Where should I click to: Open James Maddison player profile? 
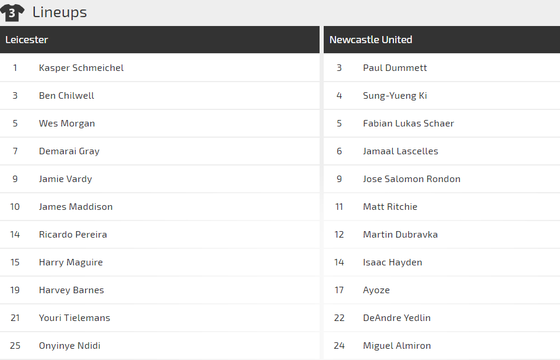[76, 207]
